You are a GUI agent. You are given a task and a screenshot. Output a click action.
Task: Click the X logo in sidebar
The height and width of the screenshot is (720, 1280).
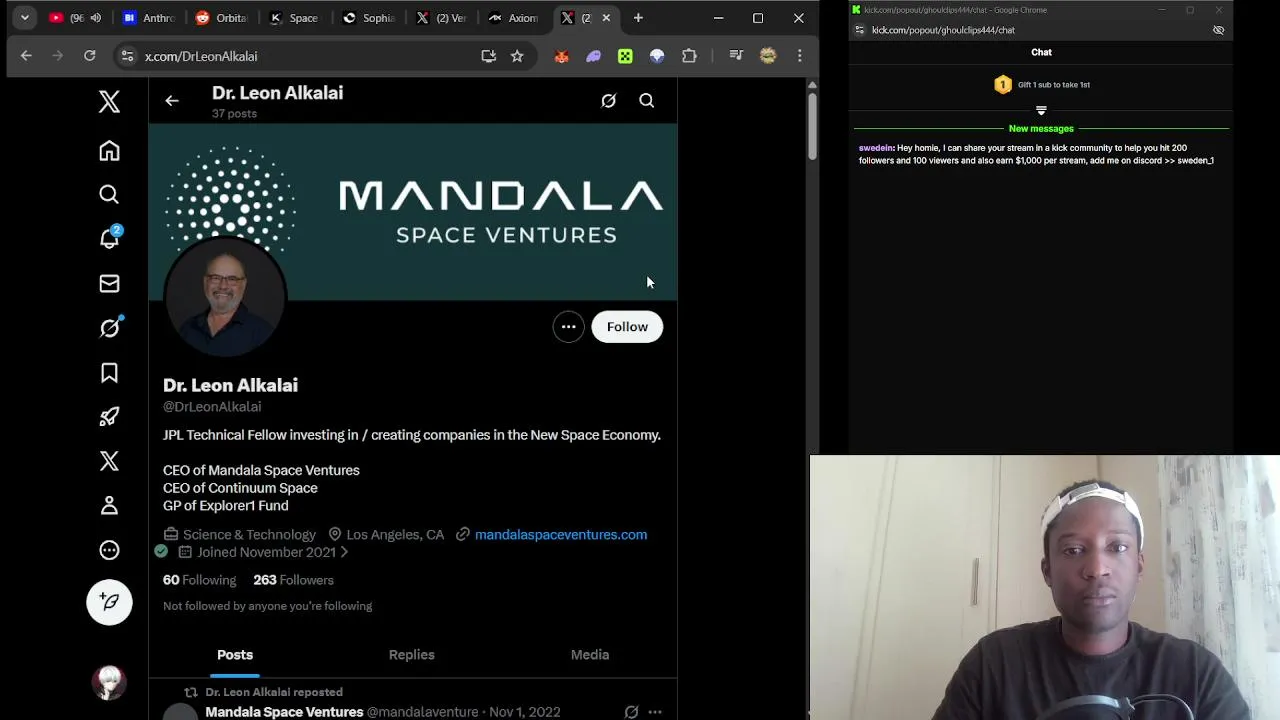click(109, 102)
